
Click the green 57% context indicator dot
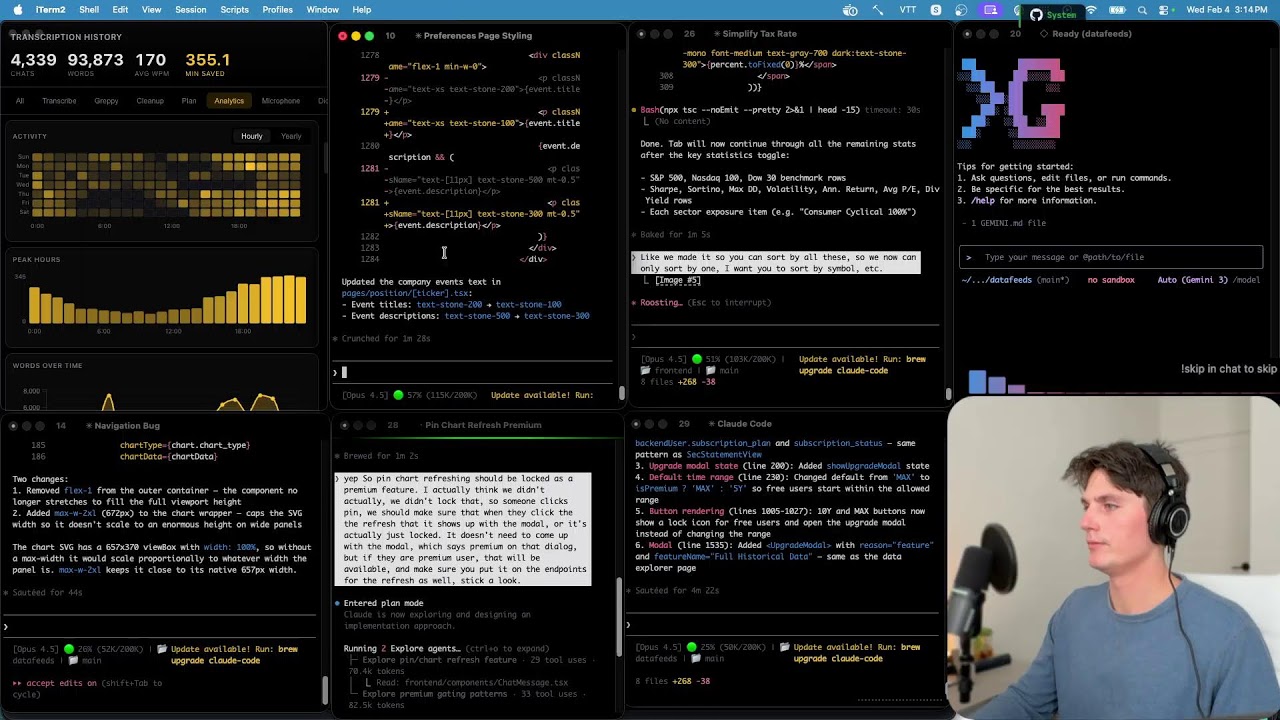coord(398,395)
